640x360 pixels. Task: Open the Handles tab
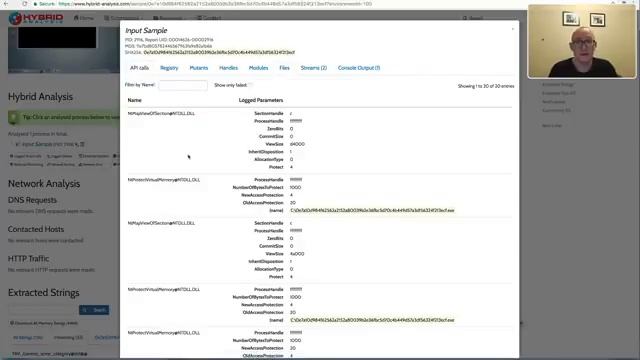click(x=229, y=68)
